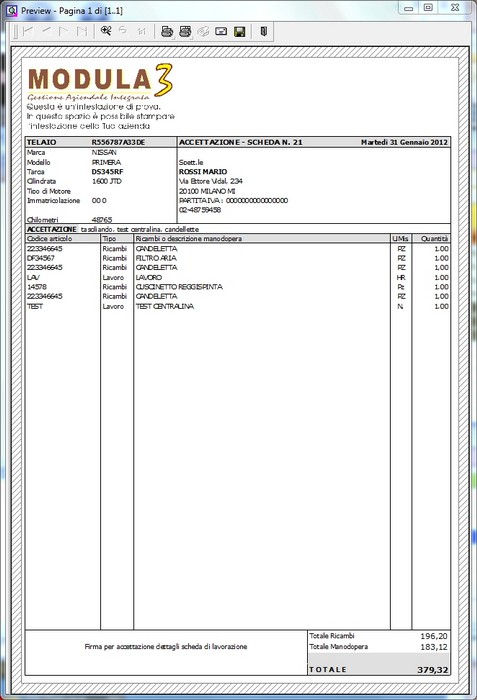Click the zoom magnifier tool
The height and width of the screenshot is (700, 477).
click(x=106, y=31)
